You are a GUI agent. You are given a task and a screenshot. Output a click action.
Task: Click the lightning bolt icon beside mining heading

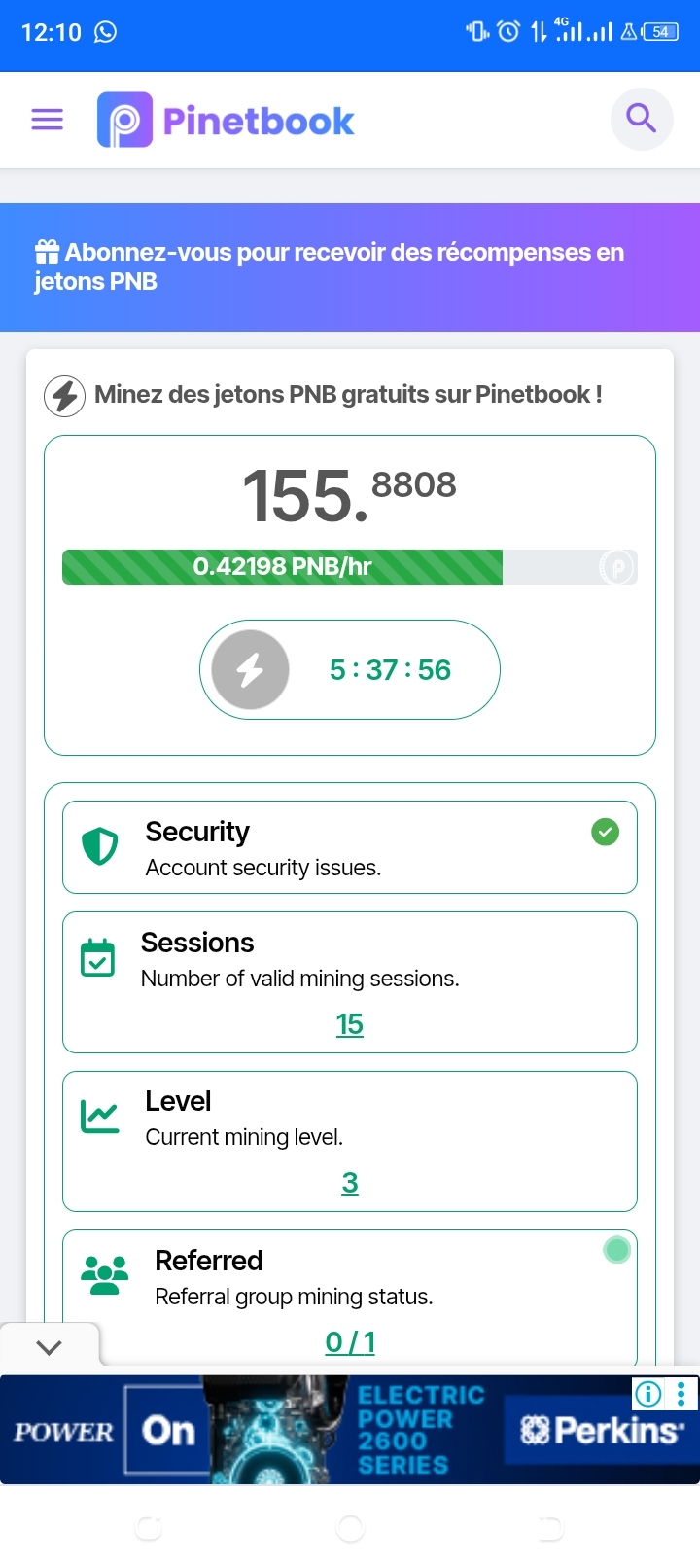click(65, 396)
